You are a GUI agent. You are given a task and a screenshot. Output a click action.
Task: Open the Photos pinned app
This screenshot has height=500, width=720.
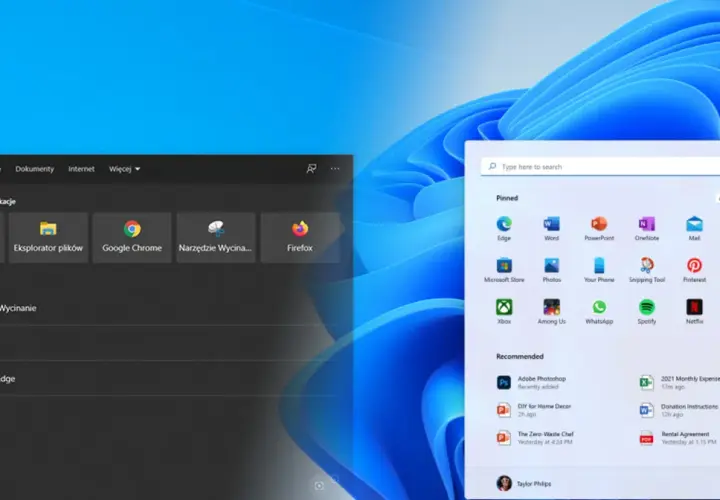tap(551, 270)
